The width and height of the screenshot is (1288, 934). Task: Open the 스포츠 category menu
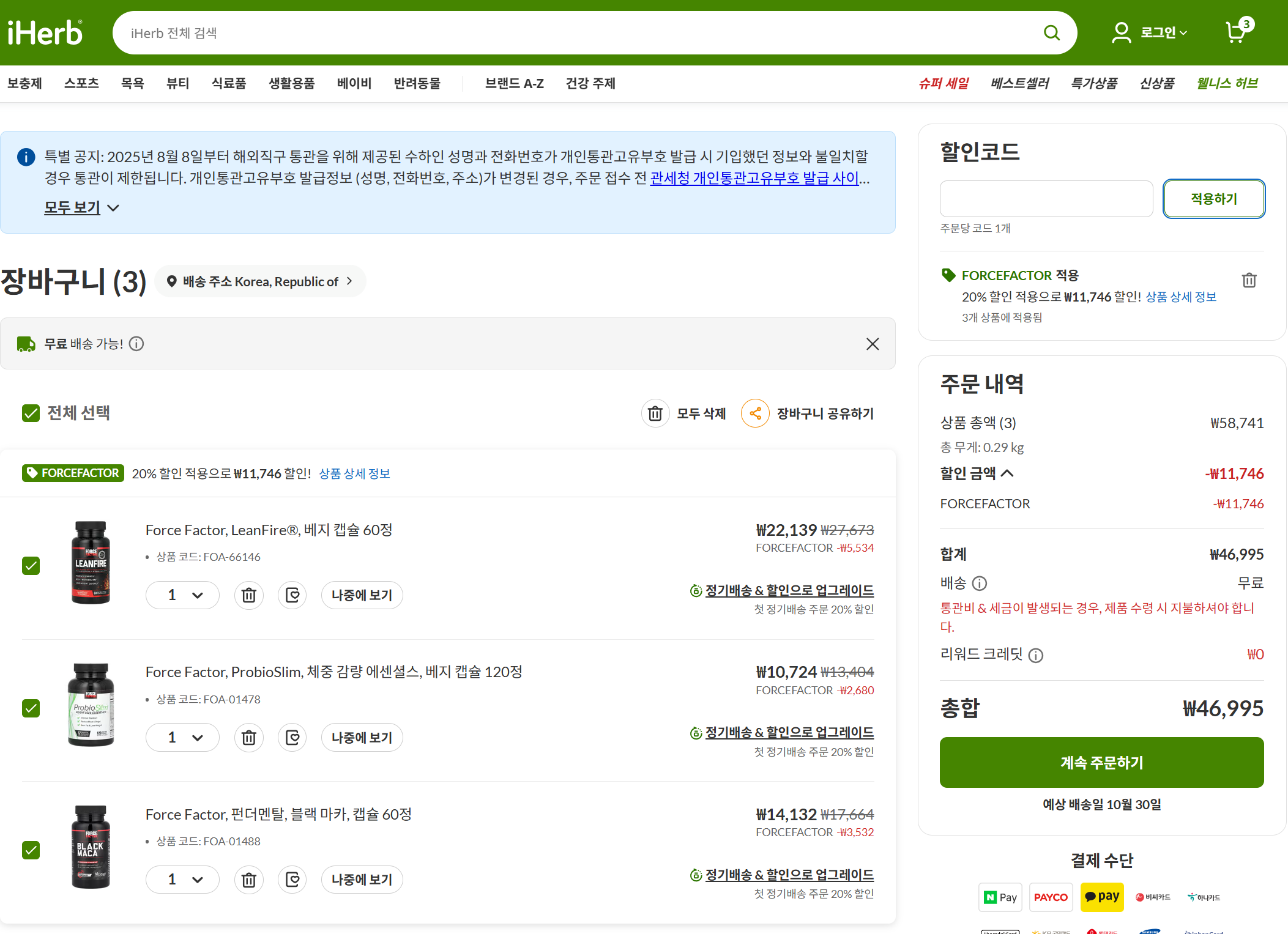pyautogui.click(x=81, y=83)
